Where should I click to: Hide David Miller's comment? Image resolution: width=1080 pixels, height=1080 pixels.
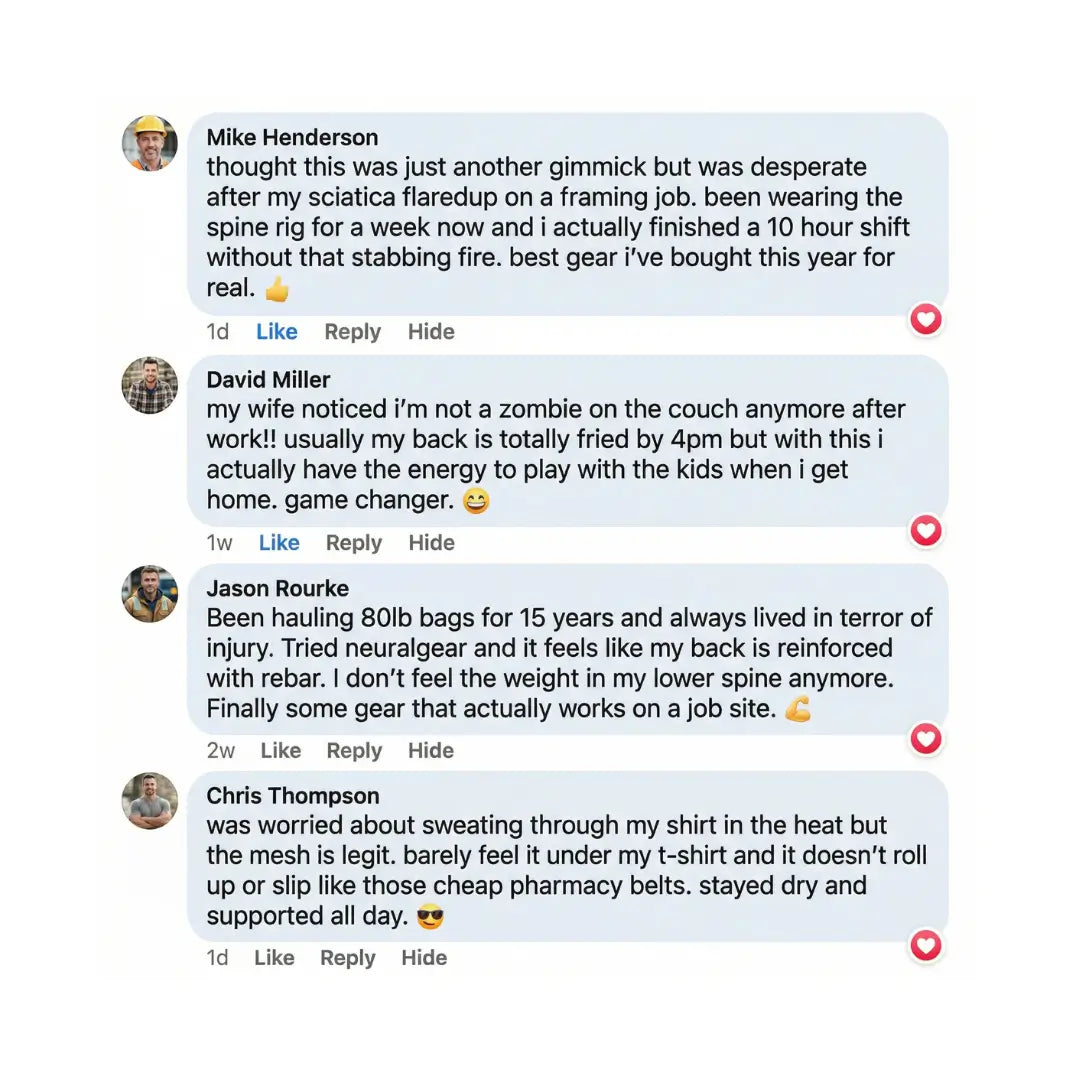coord(432,543)
